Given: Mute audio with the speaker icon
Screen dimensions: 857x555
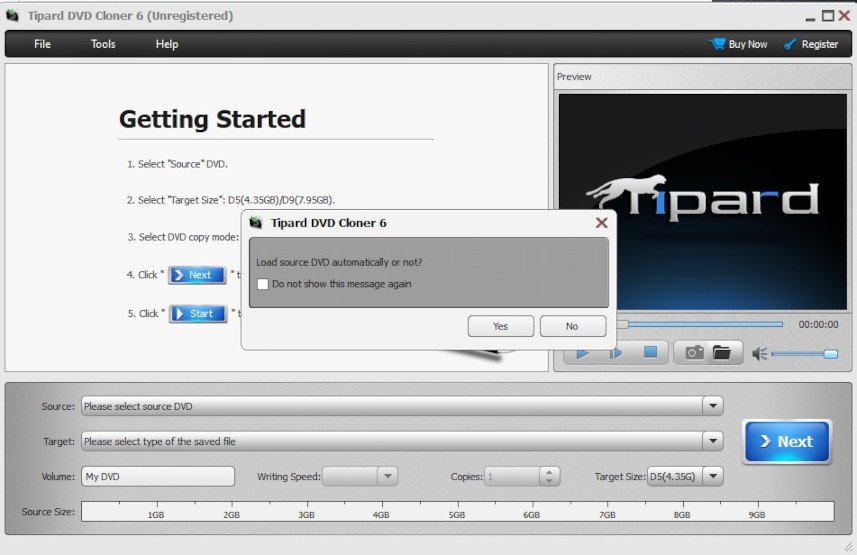Looking at the screenshot, I should coord(759,353).
